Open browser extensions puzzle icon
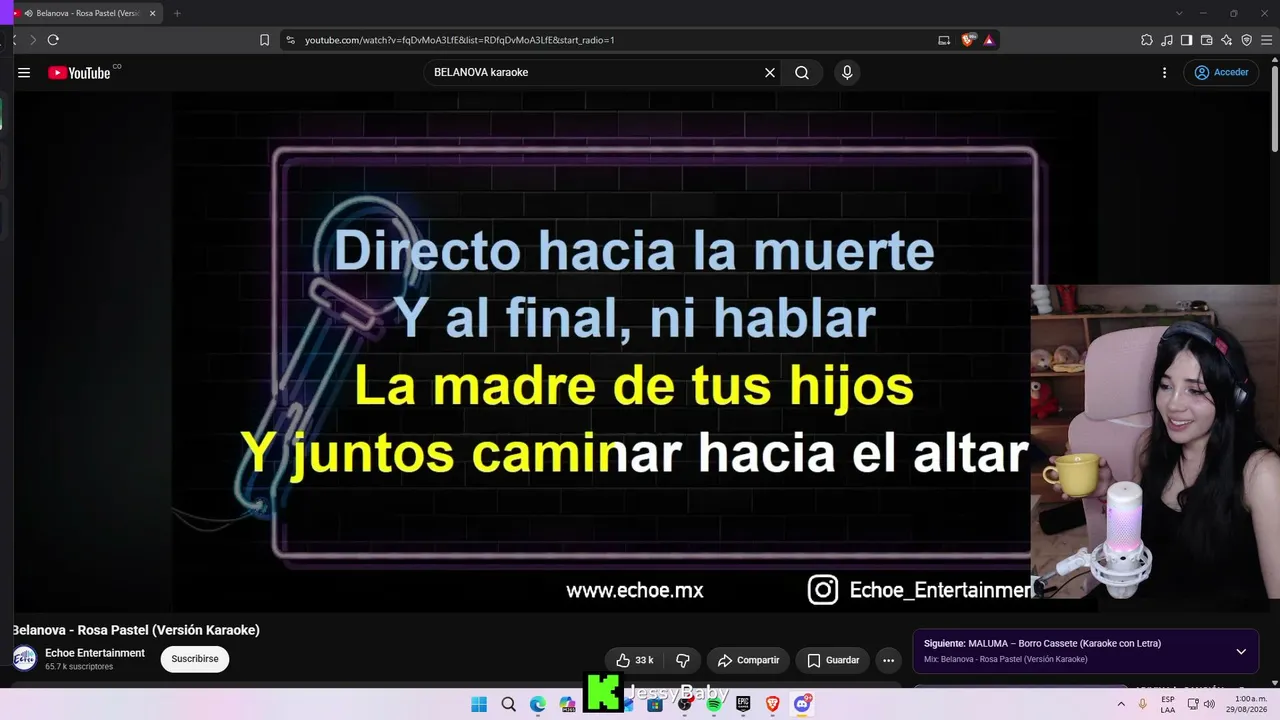The width and height of the screenshot is (1280, 720). click(1147, 40)
